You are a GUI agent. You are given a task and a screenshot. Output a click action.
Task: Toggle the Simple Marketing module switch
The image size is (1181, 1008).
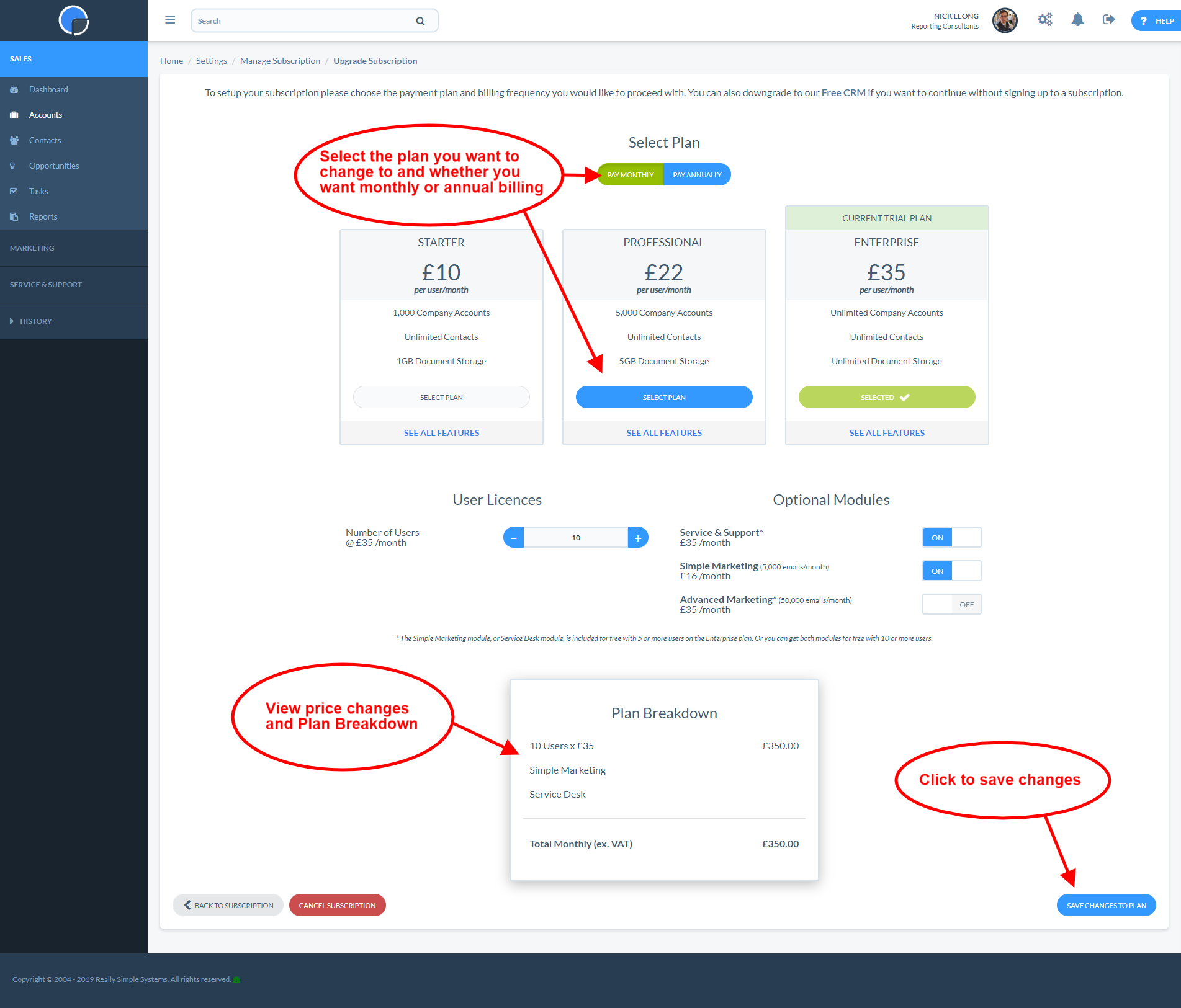pos(952,571)
